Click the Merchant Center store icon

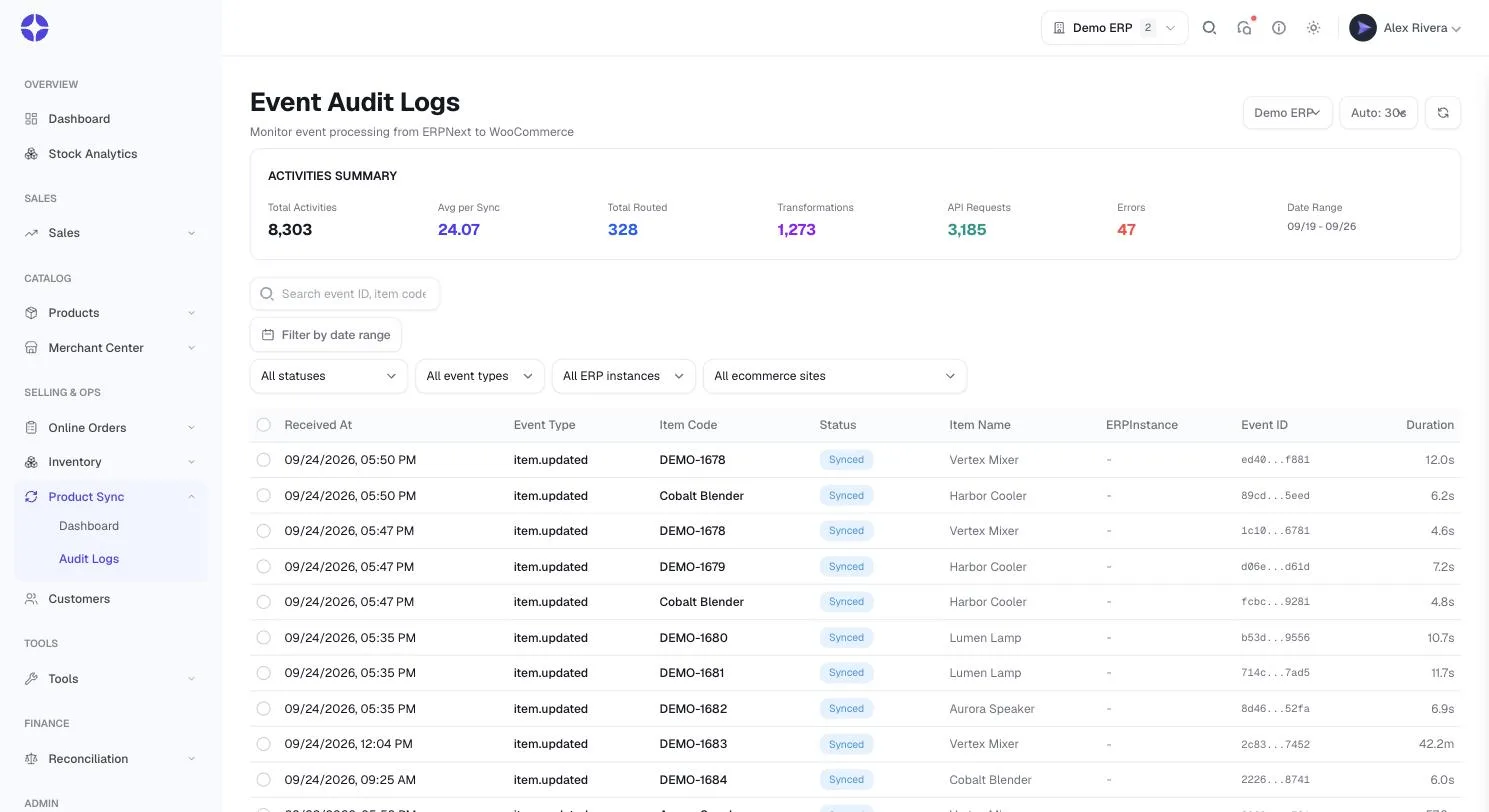coord(31,348)
